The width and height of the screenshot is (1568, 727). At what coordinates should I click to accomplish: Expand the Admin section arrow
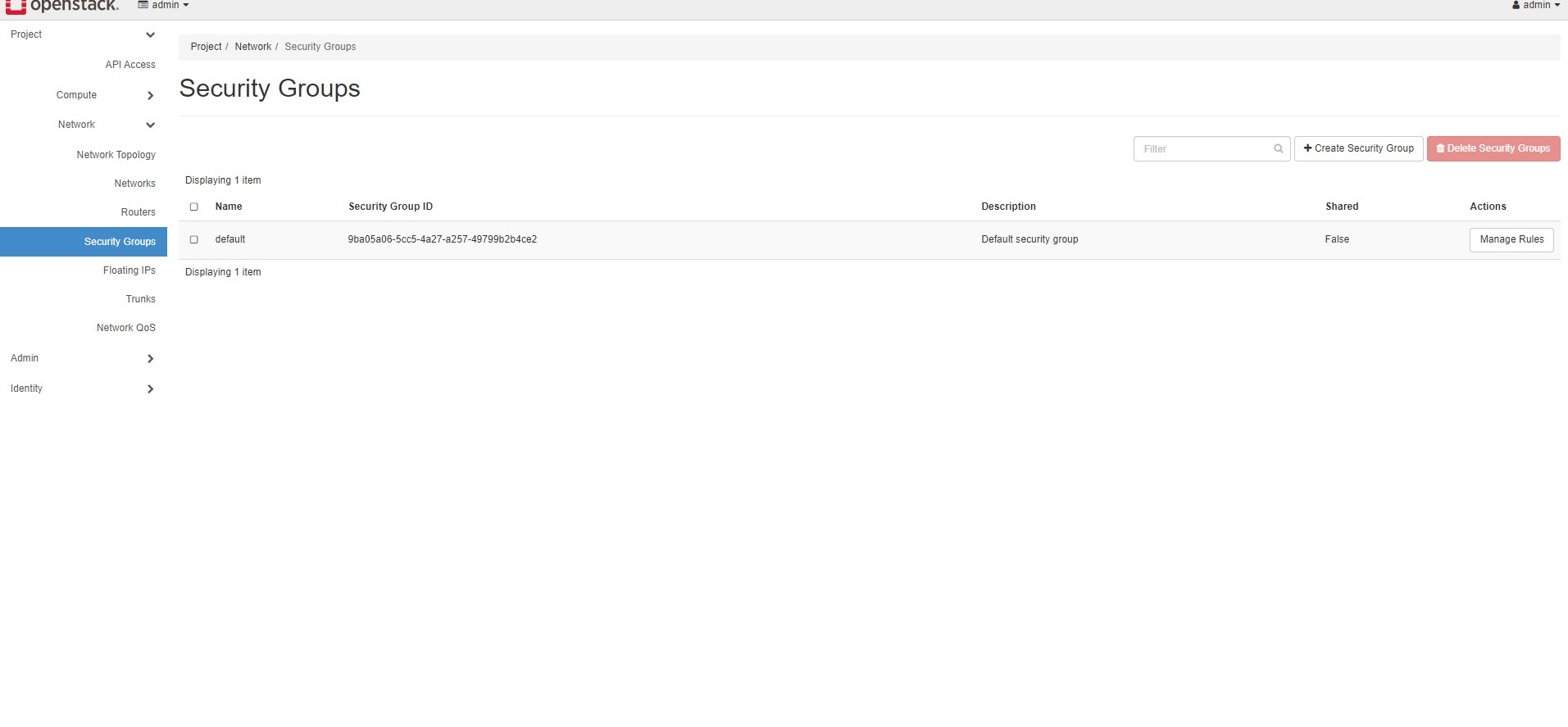coord(150,358)
